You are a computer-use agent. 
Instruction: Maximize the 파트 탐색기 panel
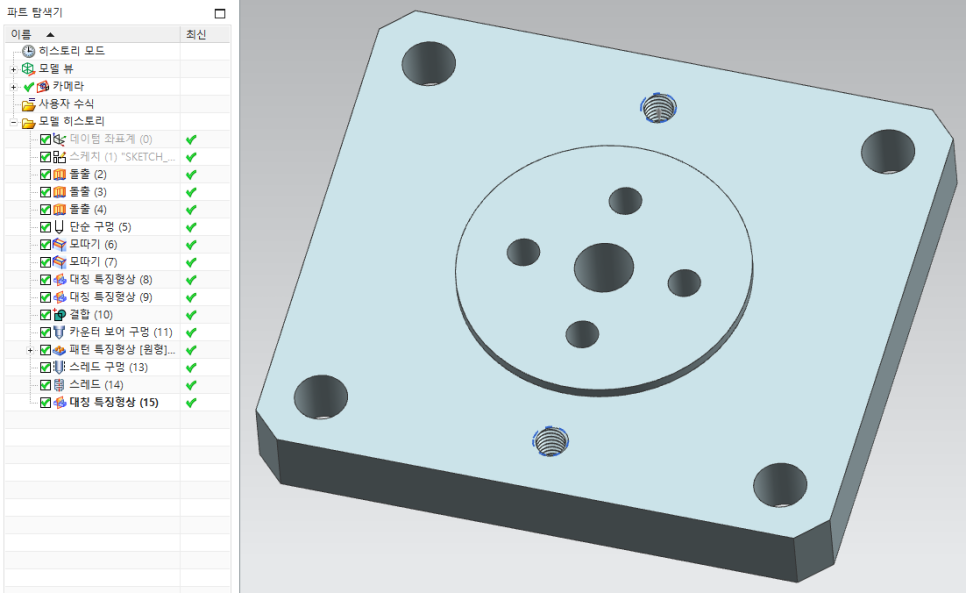click(x=220, y=13)
